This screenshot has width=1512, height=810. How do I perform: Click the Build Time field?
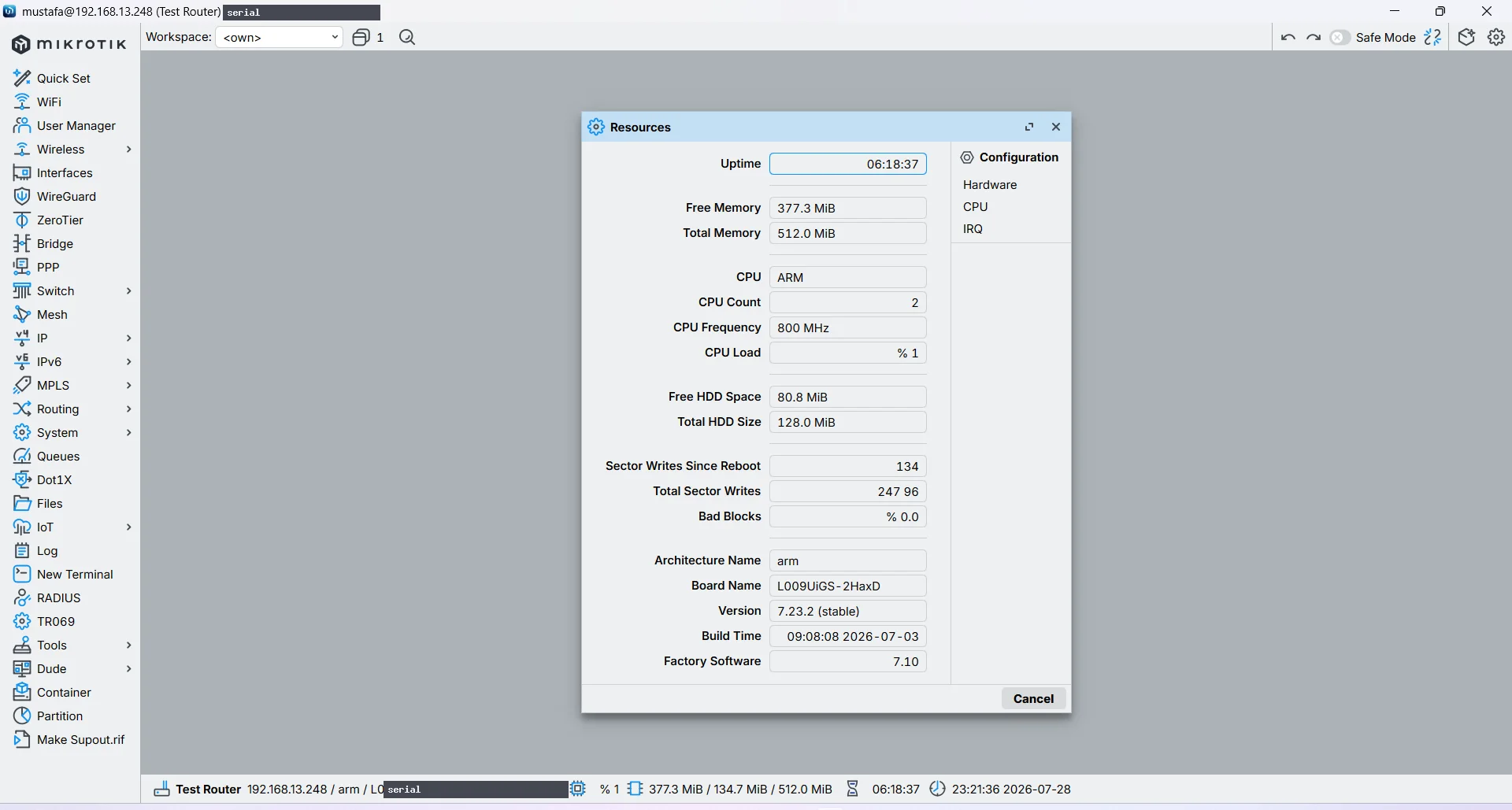(848, 636)
